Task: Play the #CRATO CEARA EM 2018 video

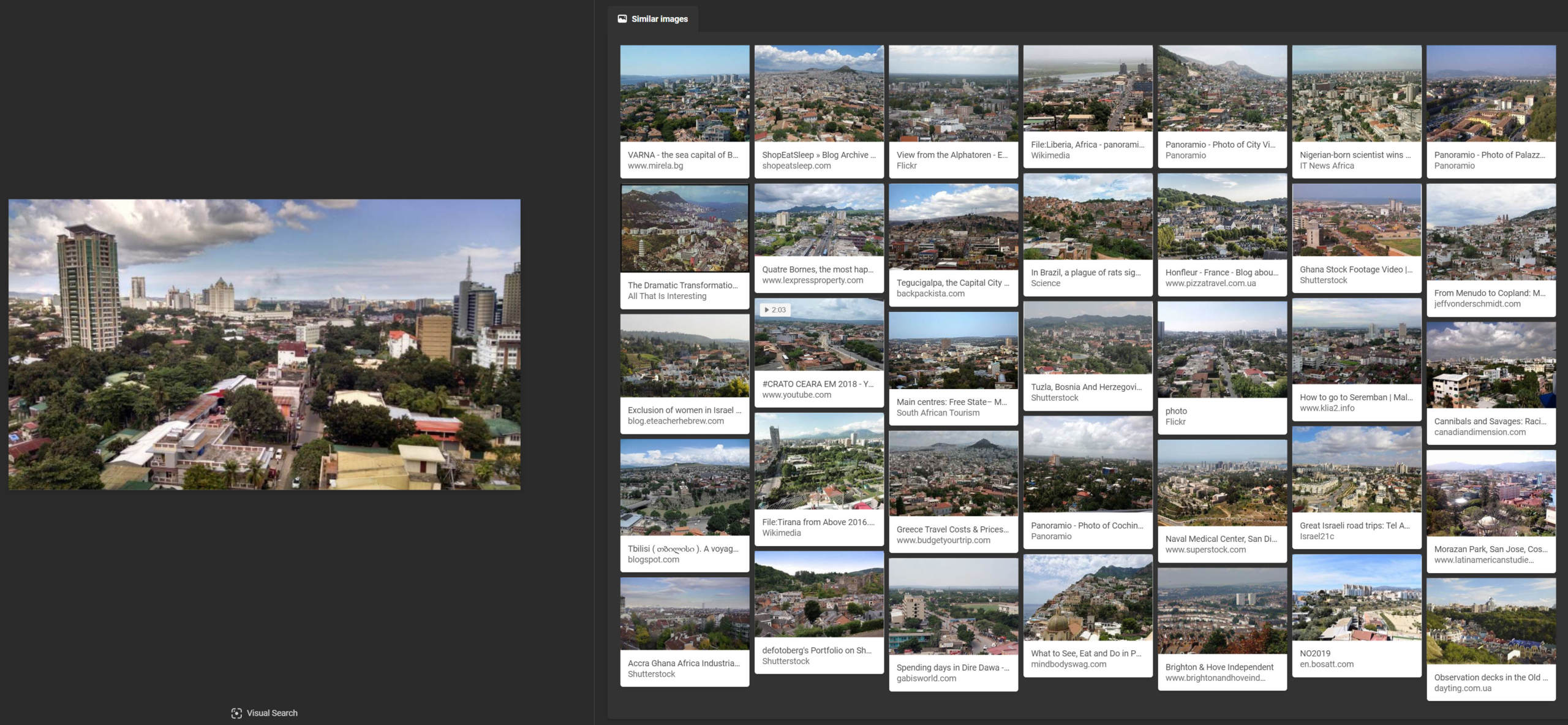Action: 819,335
